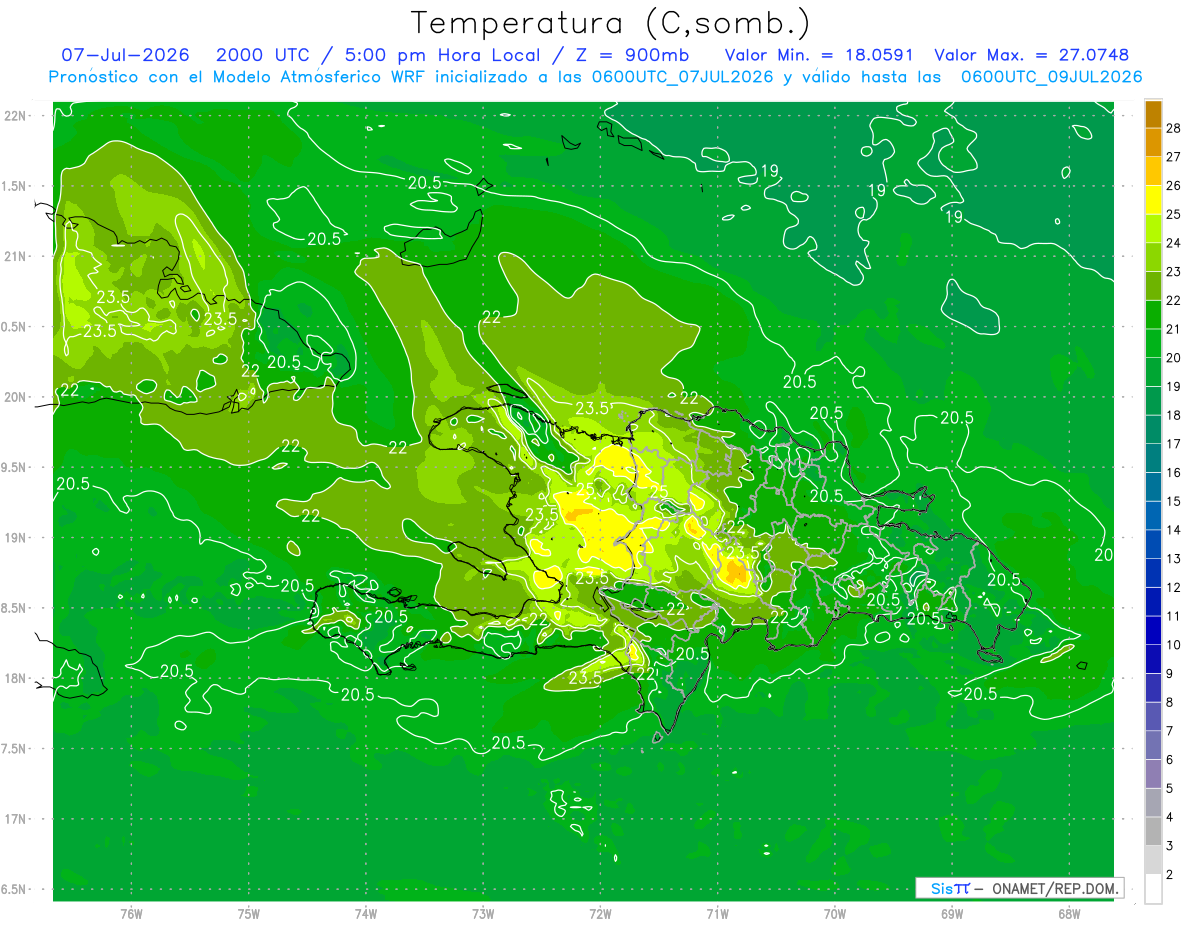Click the title "Temperatura (C,somb.)"
Screen dimensions: 1200x927
pyautogui.click(x=610, y=23)
